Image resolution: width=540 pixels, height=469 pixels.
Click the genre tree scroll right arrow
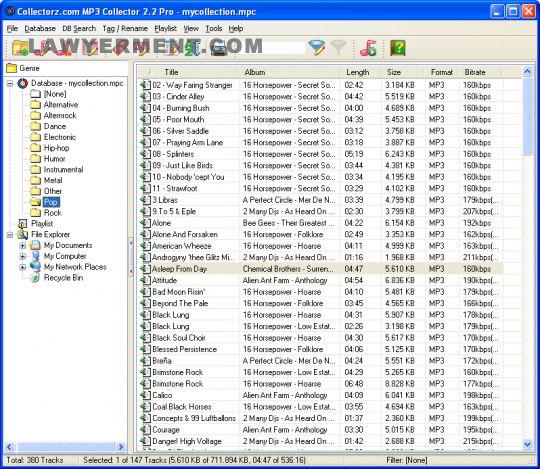point(121,447)
